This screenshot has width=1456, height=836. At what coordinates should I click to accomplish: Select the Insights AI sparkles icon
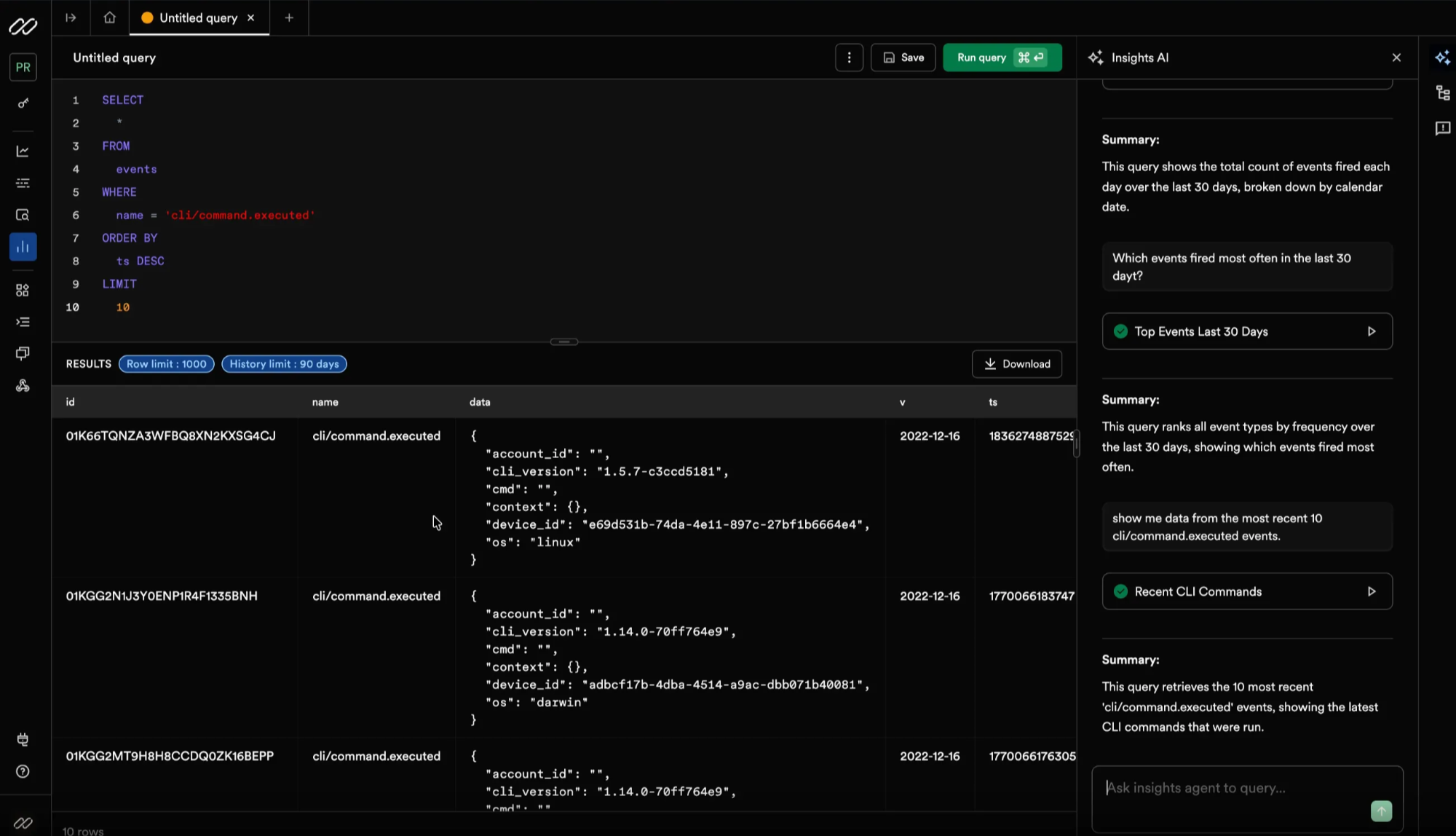(x=1442, y=57)
